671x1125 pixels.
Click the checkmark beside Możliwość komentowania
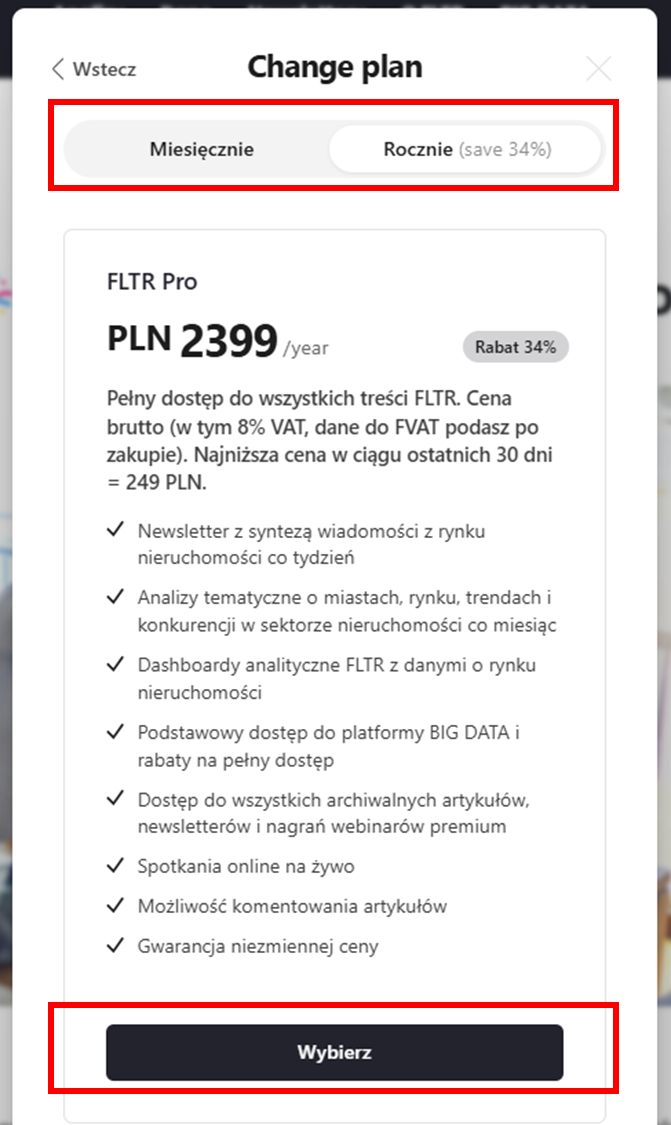point(115,905)
